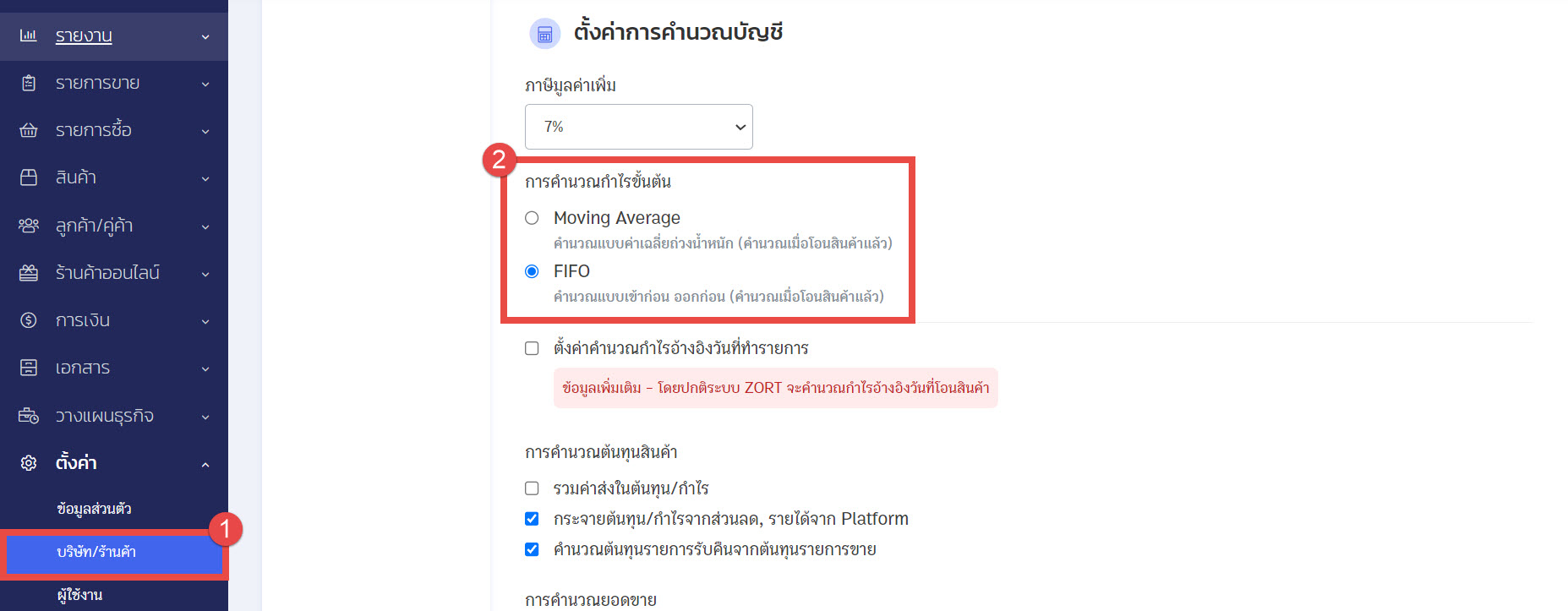The height and width of the screenshot is (611, 1568).
Task: Click the storefront icon for ร้านค้าออนไลน์
Action: tap(29, 273)
